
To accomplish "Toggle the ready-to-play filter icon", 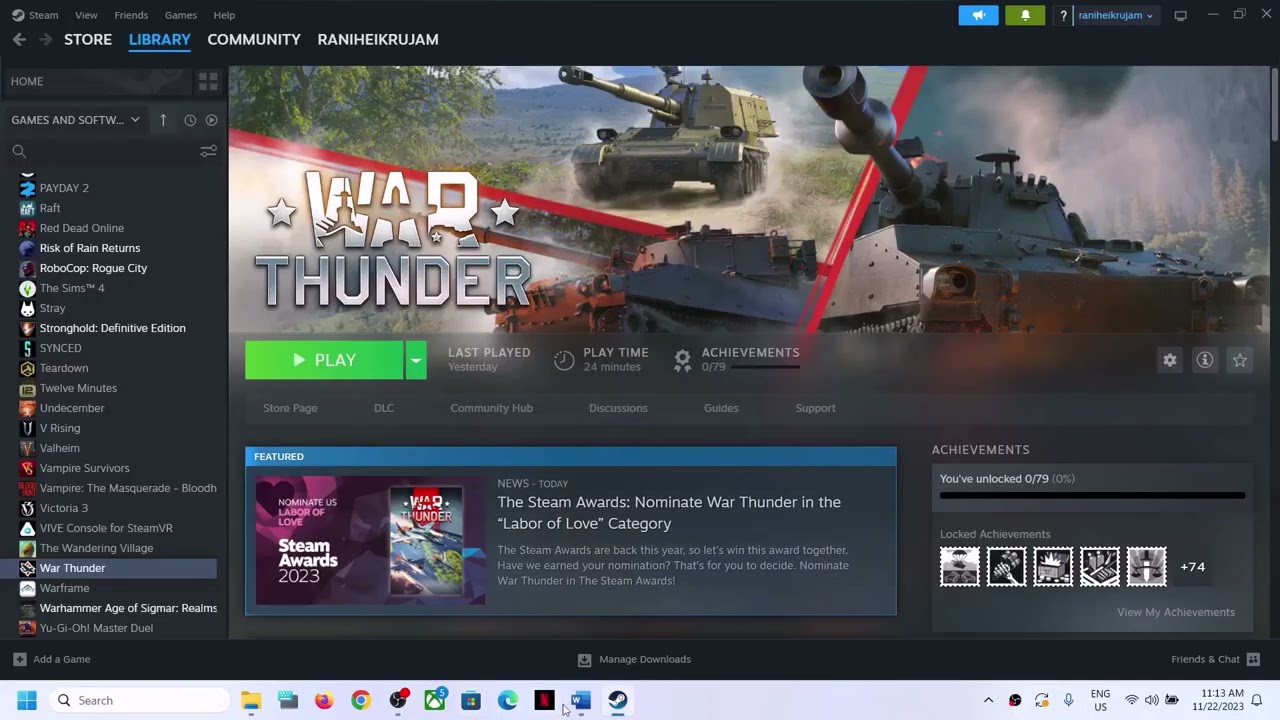I will point(211,120).
